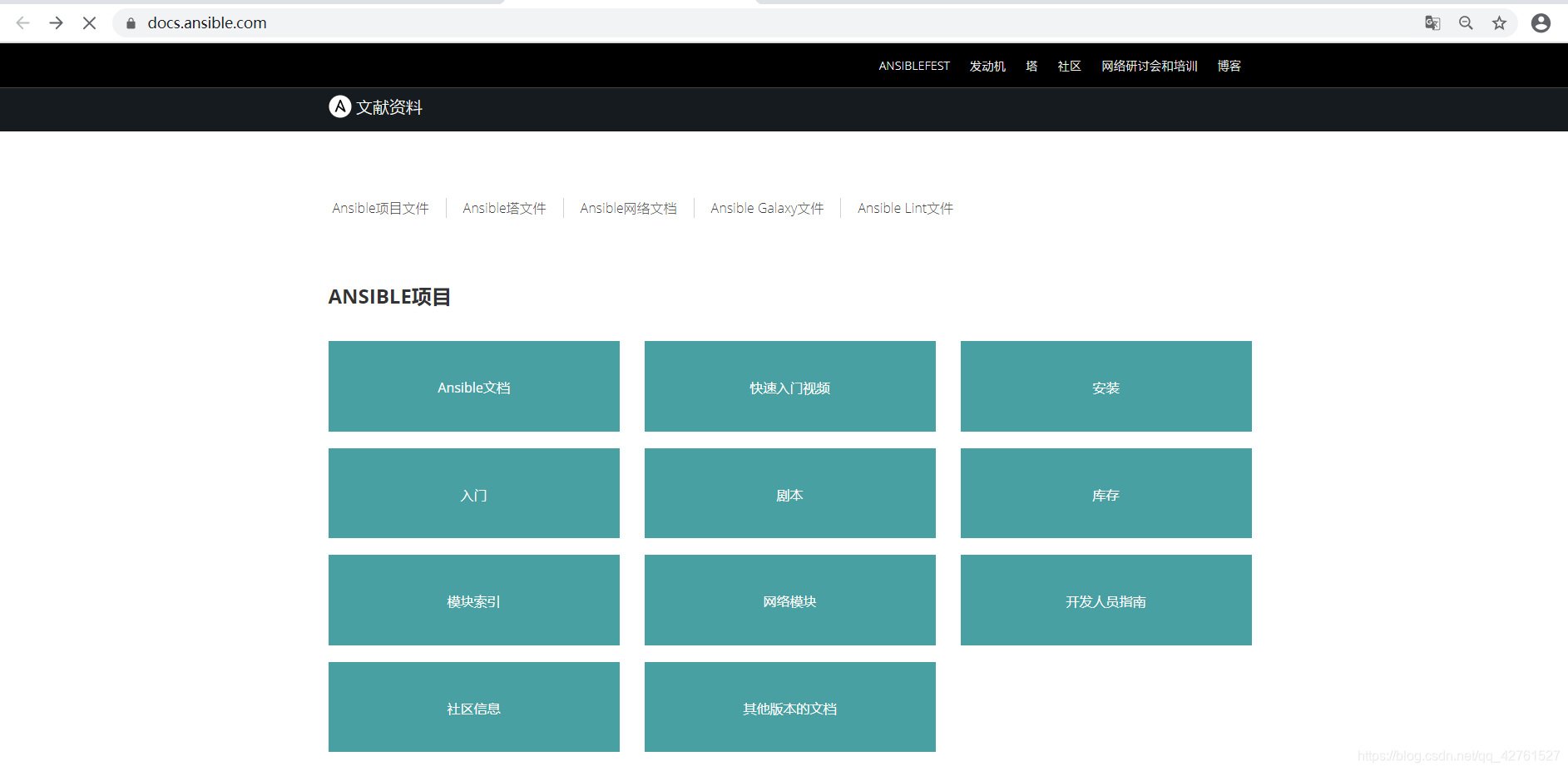Open the 库存 tile

(x=1106, y=493)
